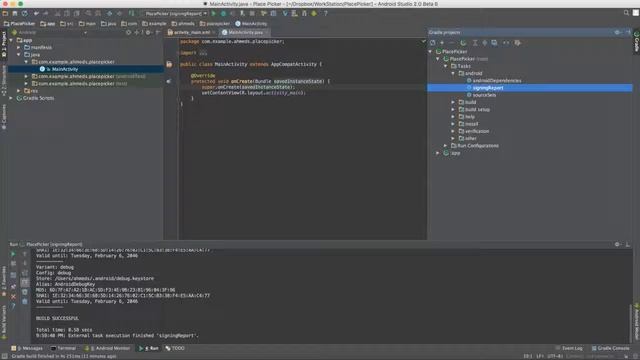Select the signingReport Gradle task
Image resolution: width=640 pixels, height=360 pixels.
coord(530,88)
